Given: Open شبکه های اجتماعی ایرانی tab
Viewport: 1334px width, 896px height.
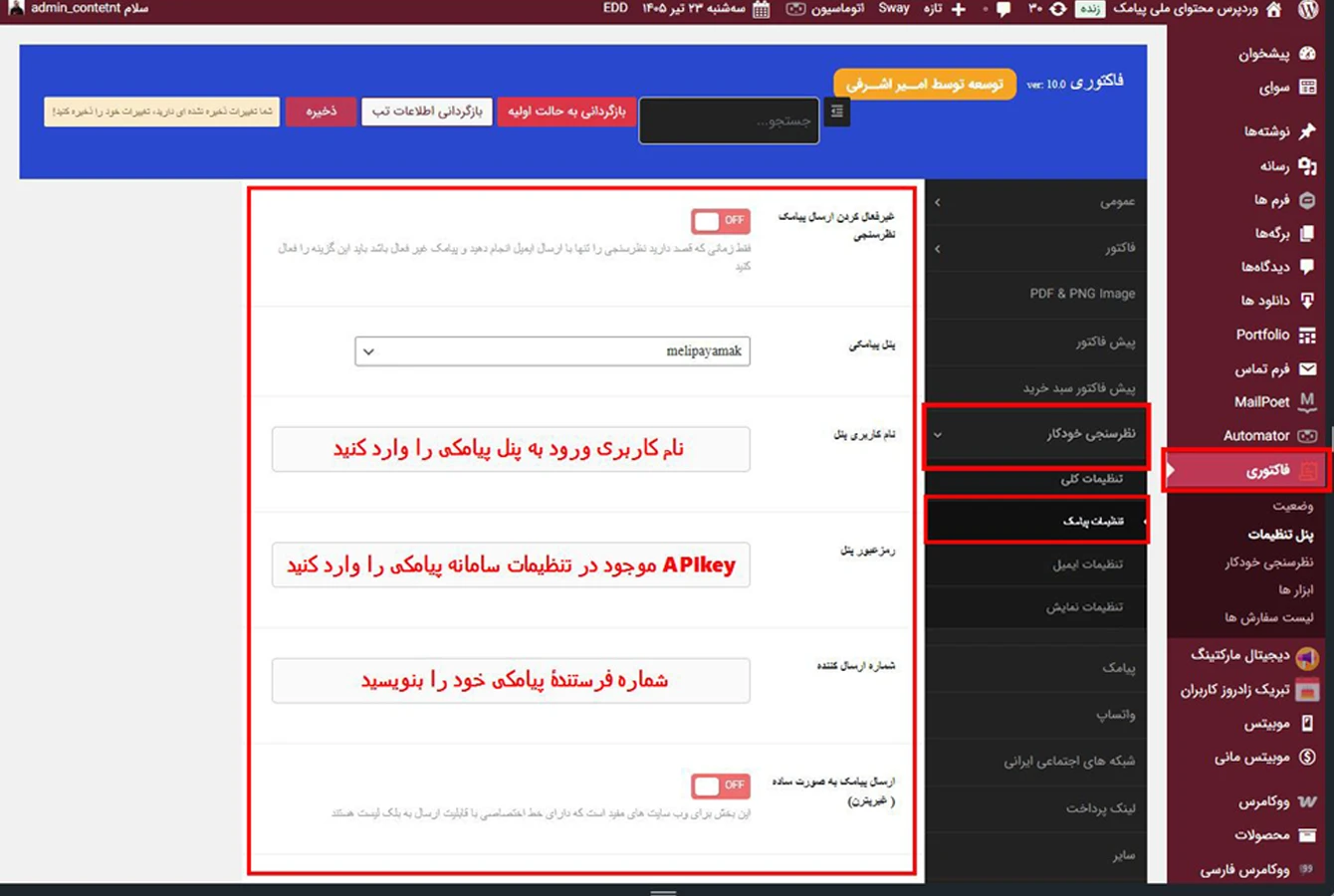Looking at the screenshot, I should pyautogui.click(x=1035, y=762).
